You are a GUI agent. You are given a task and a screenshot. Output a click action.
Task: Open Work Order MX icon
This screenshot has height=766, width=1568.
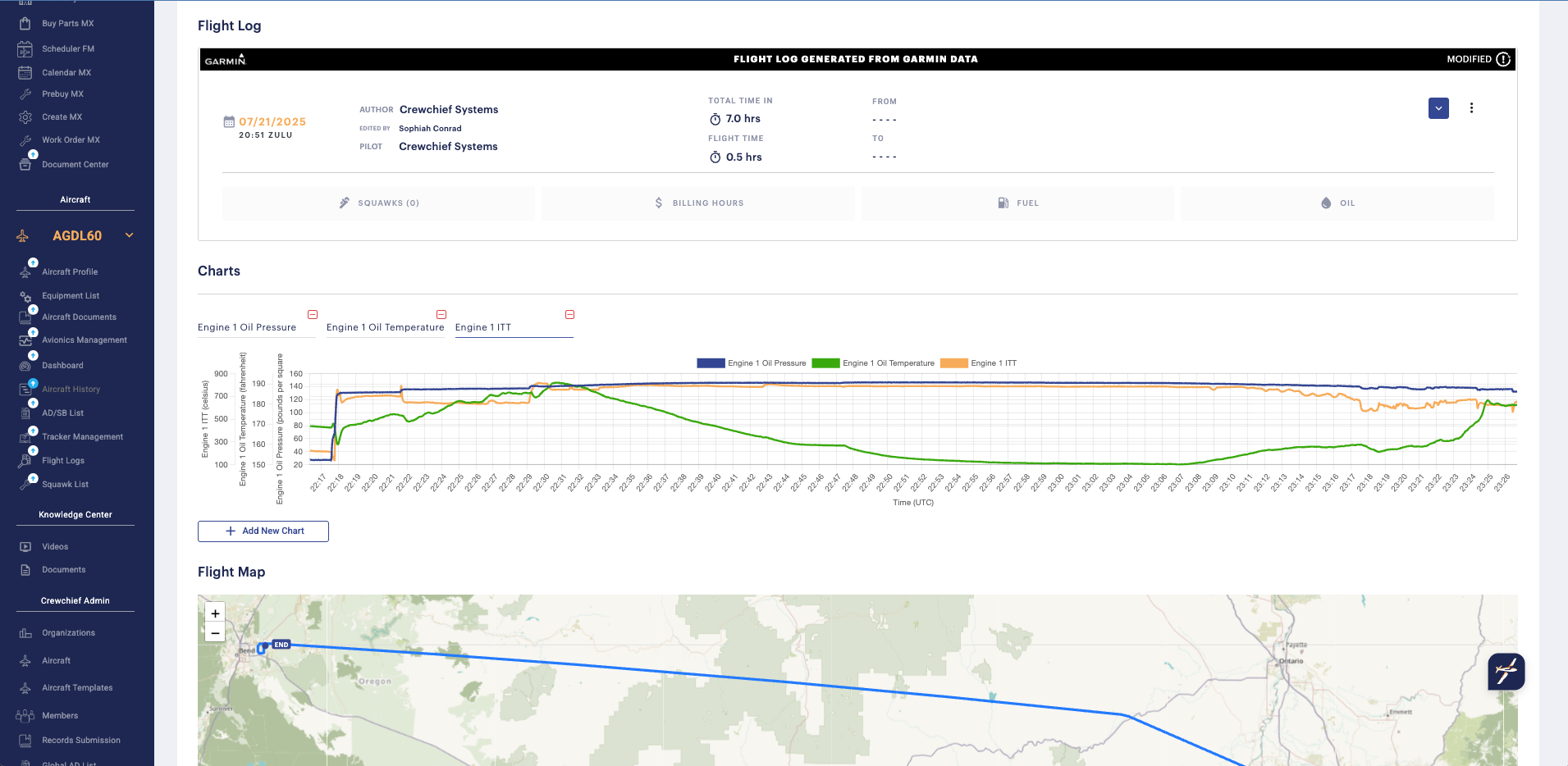pos(25,140)
